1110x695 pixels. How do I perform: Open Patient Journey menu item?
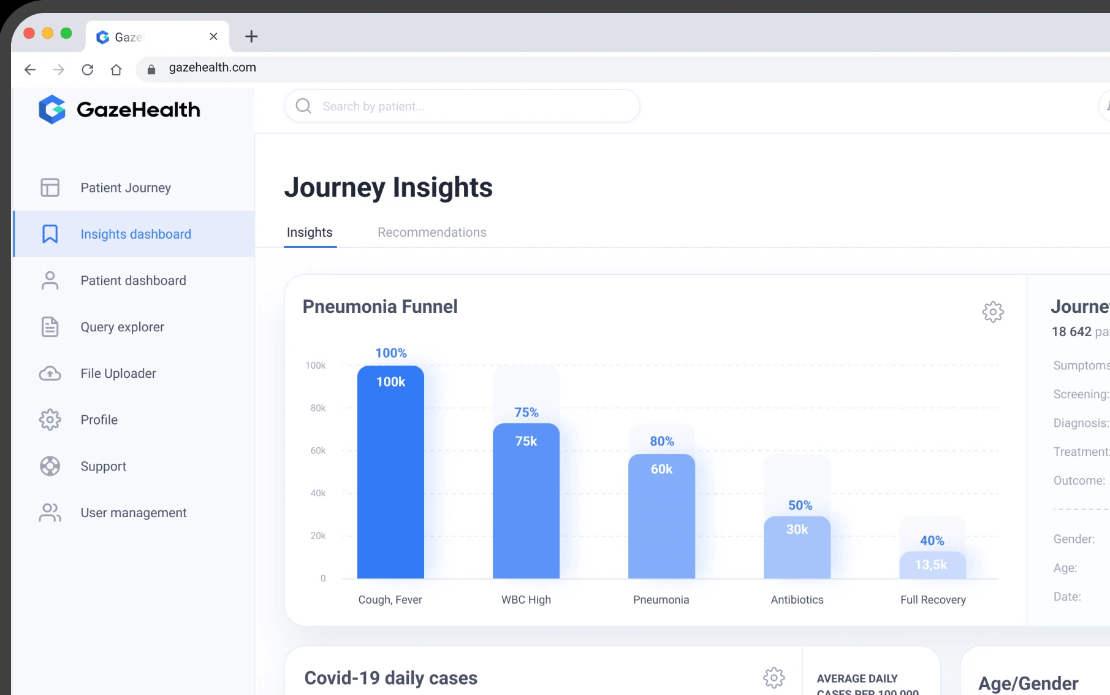(134, 188)
